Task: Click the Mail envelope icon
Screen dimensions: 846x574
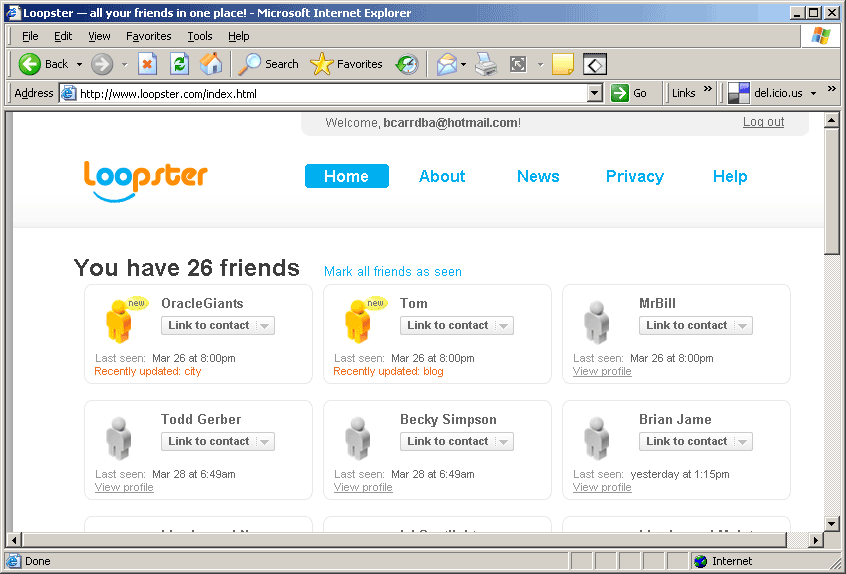Action: pos(446,65)
